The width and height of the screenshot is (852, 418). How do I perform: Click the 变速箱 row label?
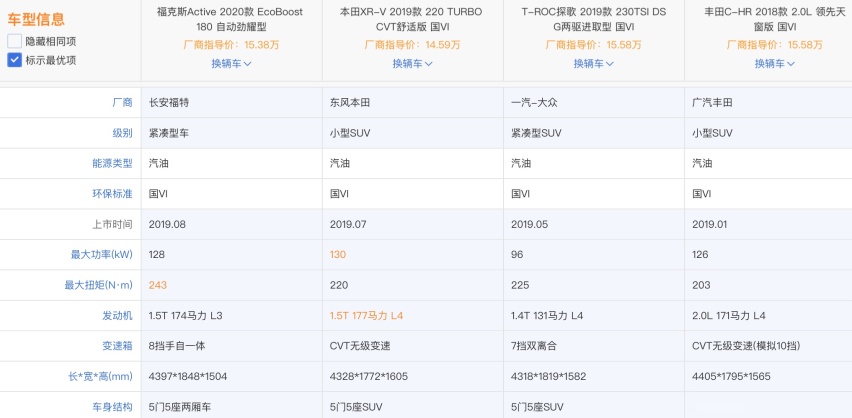point(117,346)
